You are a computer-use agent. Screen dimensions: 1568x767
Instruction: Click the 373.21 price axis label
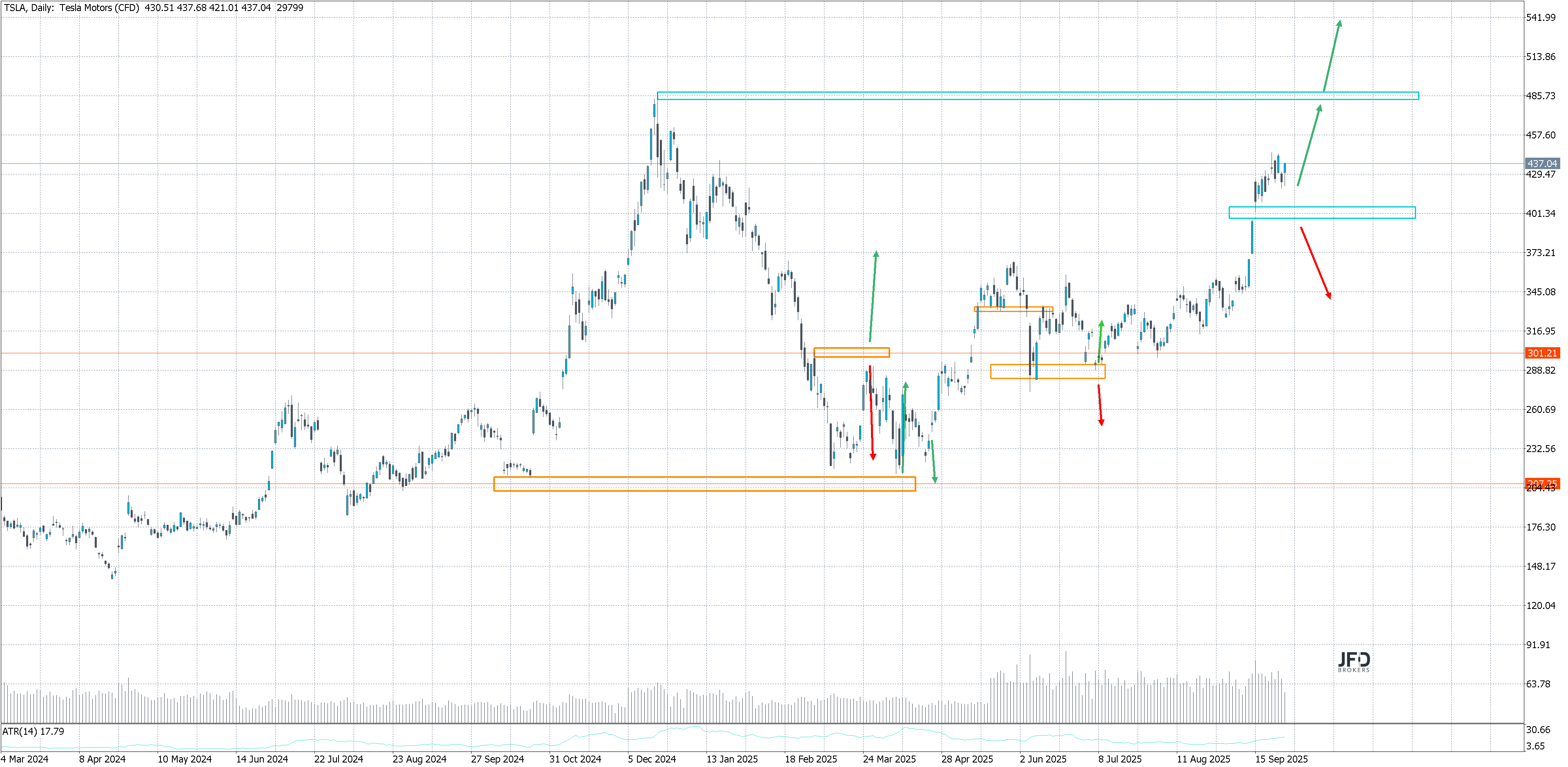(1541, 253)
